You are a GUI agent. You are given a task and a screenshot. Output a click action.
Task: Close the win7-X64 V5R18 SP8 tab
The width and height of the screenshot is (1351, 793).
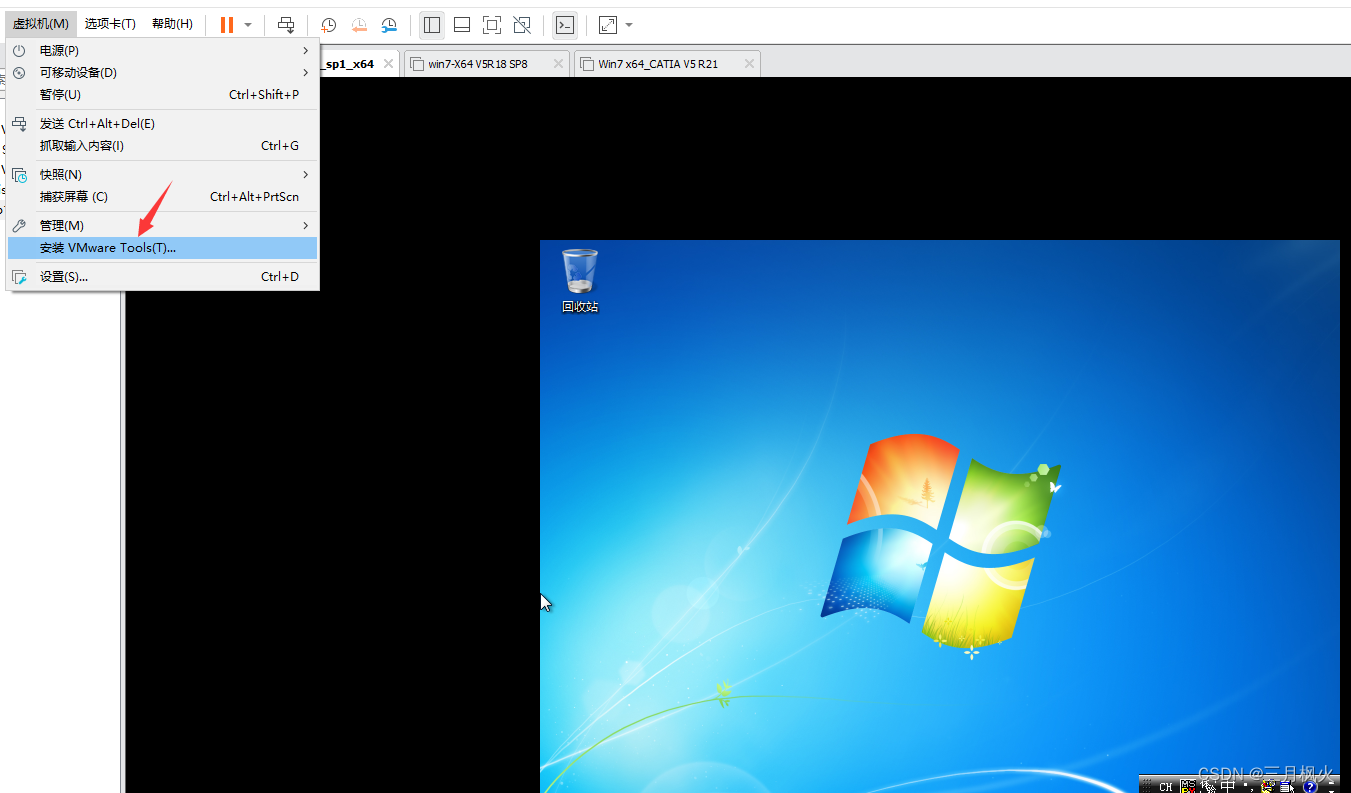[x=558, y=64]
